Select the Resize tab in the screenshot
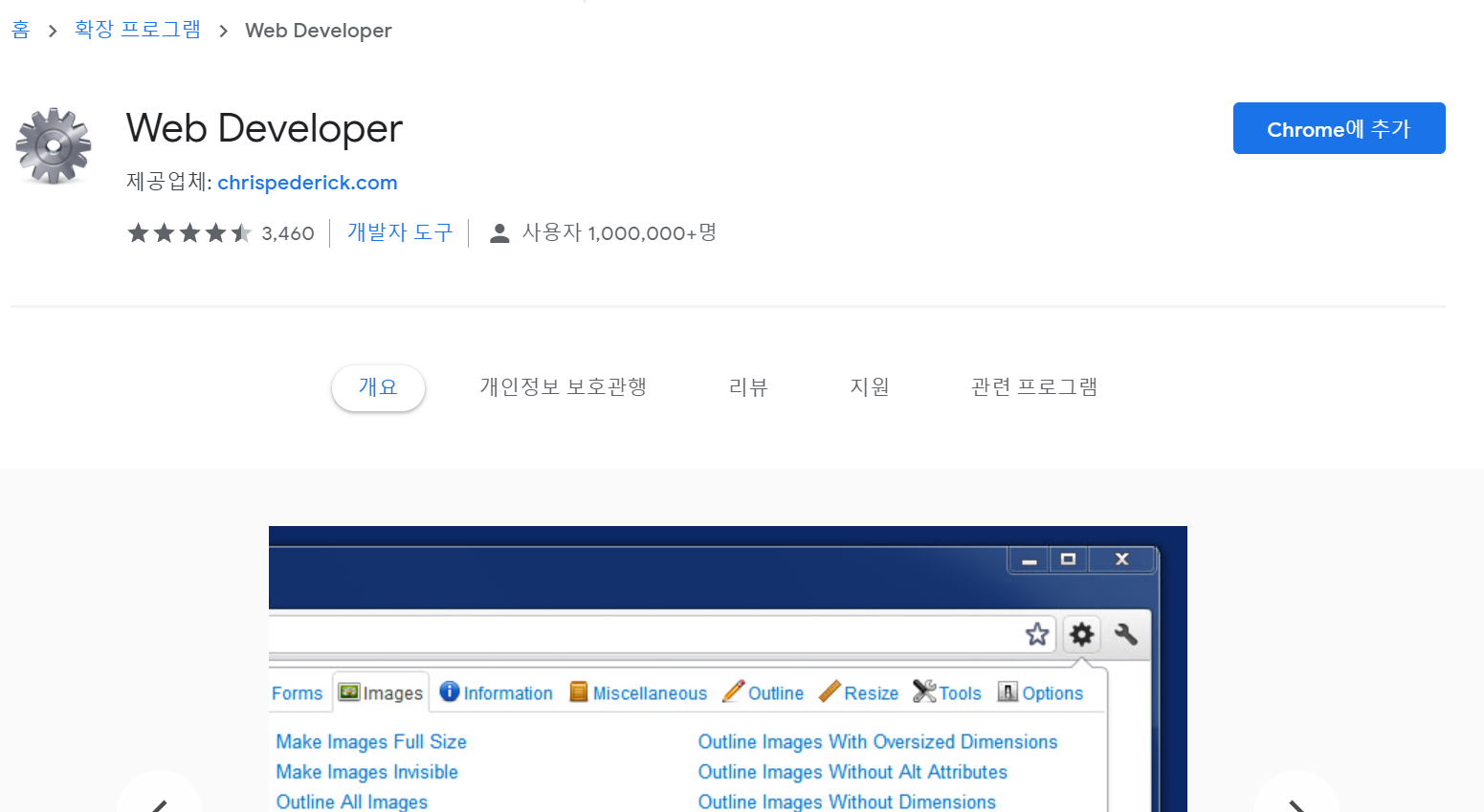Viewport: 1484px width, 812px height. (859, 692)
